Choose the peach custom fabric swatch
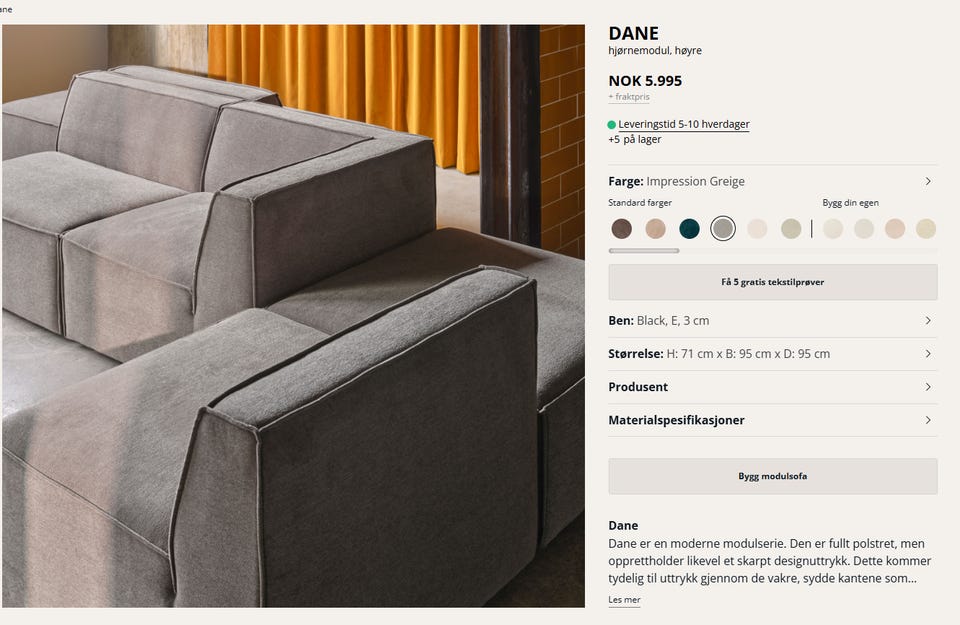 point(894,229)
